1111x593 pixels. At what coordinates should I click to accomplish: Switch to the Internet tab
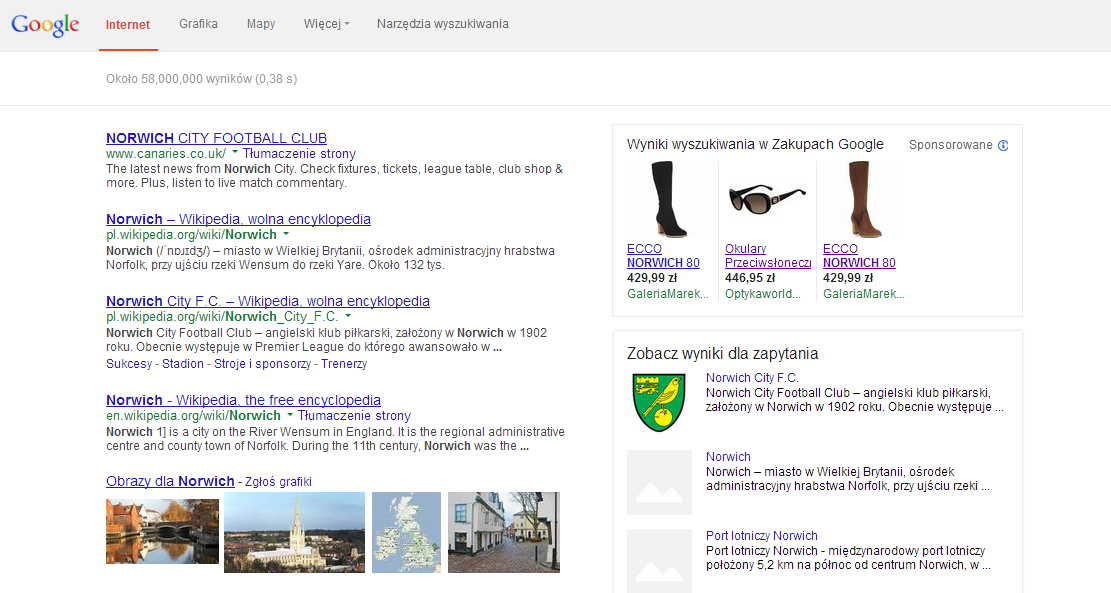[x=128, y=25]
